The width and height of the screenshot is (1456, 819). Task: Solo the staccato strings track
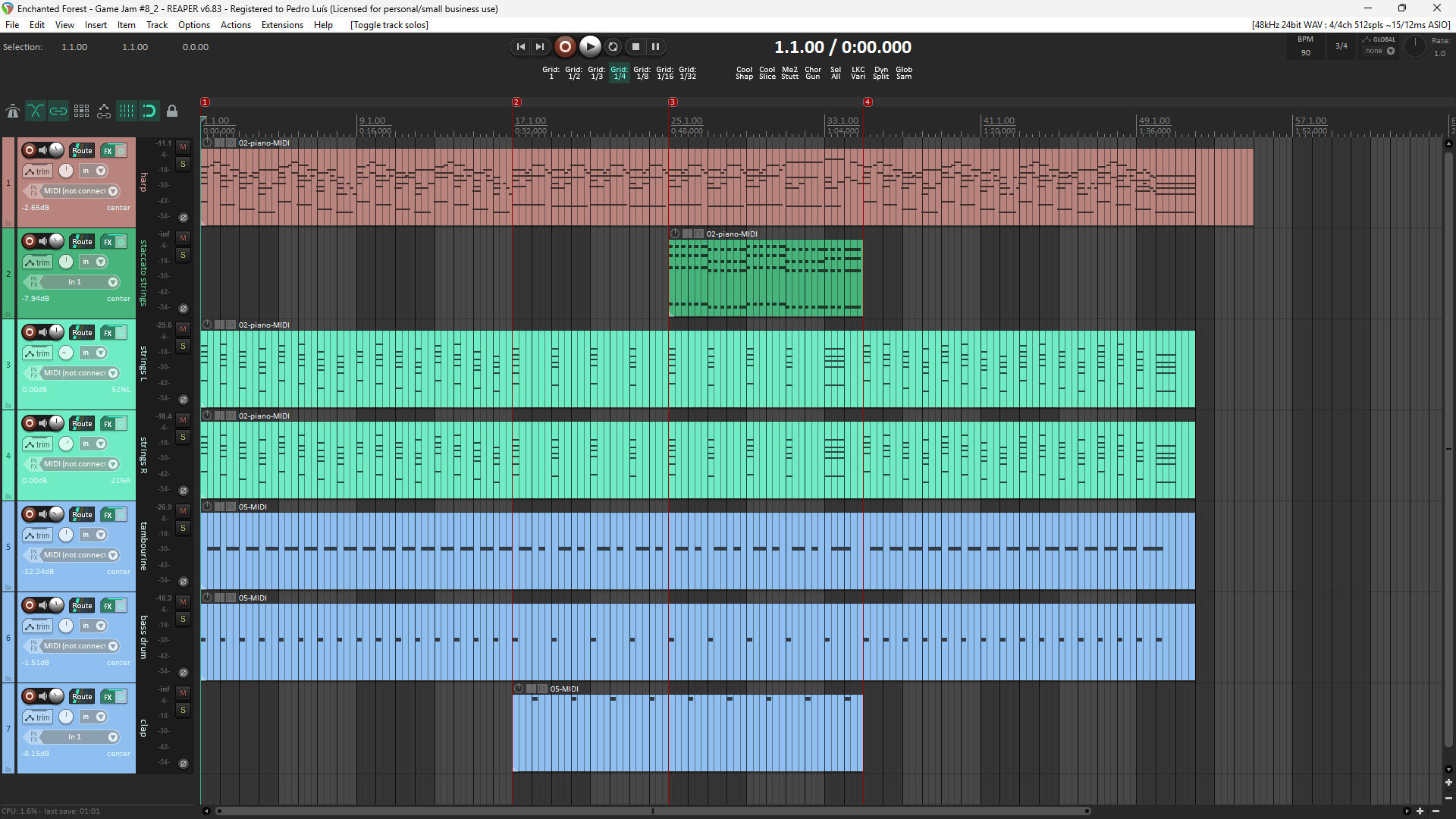tap(183, 255)
